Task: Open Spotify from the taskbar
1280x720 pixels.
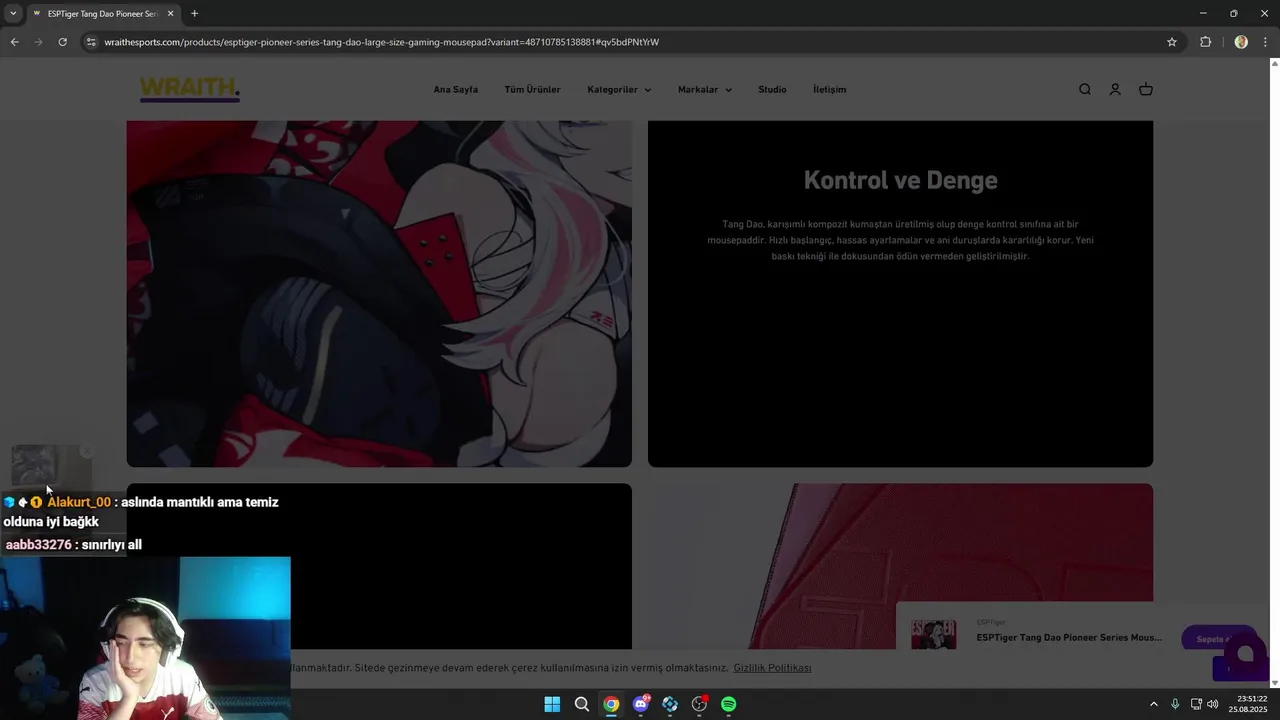Action: (x=729, y=704)
